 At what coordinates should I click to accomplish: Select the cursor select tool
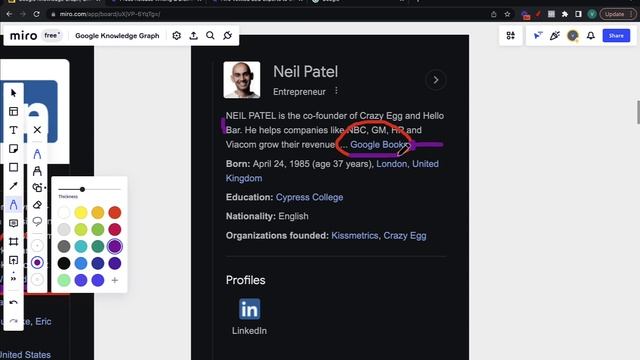13,93
